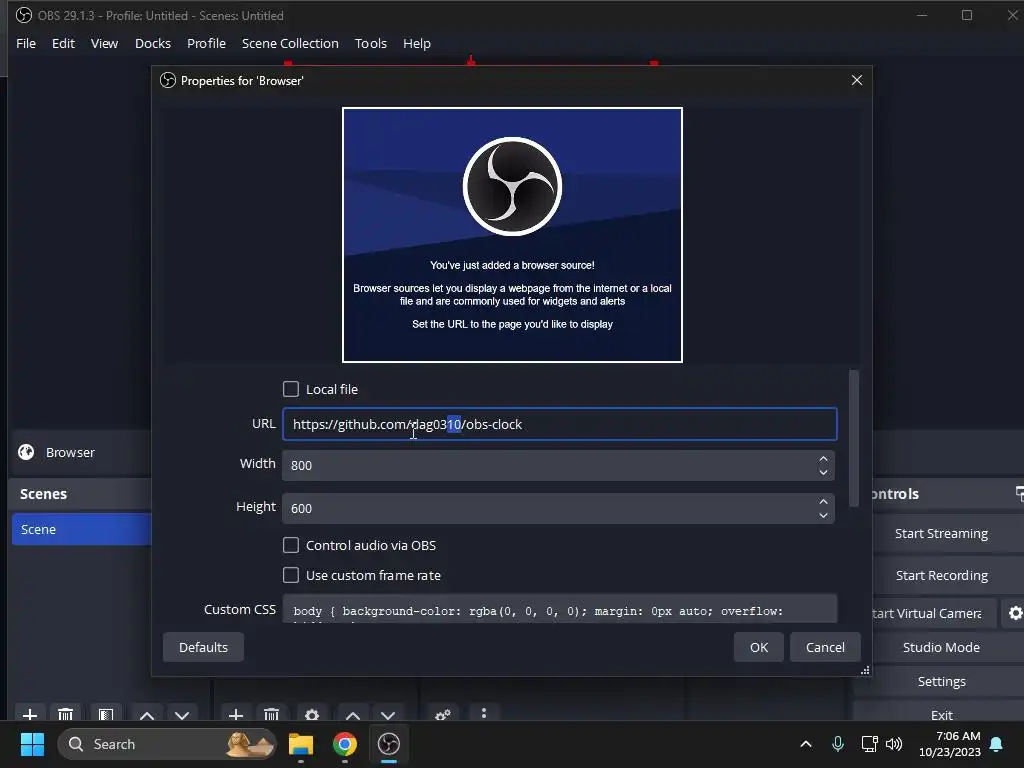Add a new scene with the plus icon
1024x768 pixels.
[30, 714]
